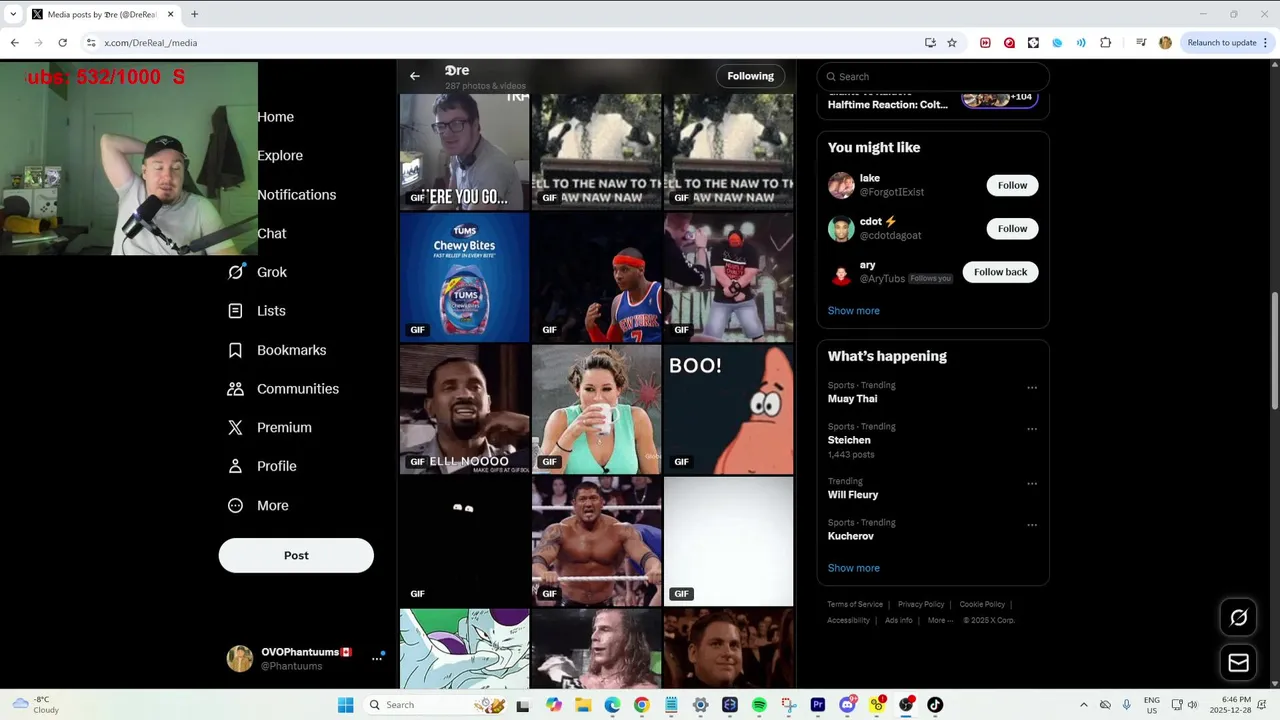1280x720 pixels.
Task: Open the Tums Chewy Bites GIF
Action: (464, 277)
